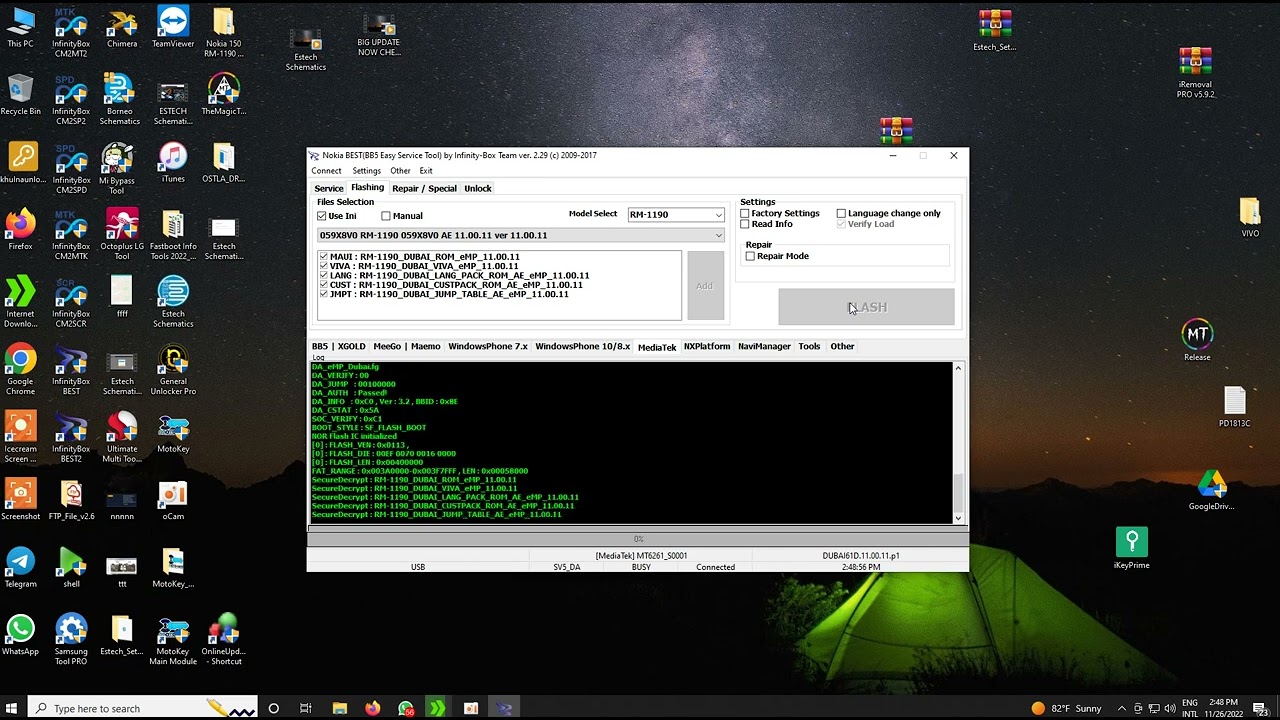Open Telegram desktop icon
This screenshot has height=720, width=1280.
click(20, 567)
